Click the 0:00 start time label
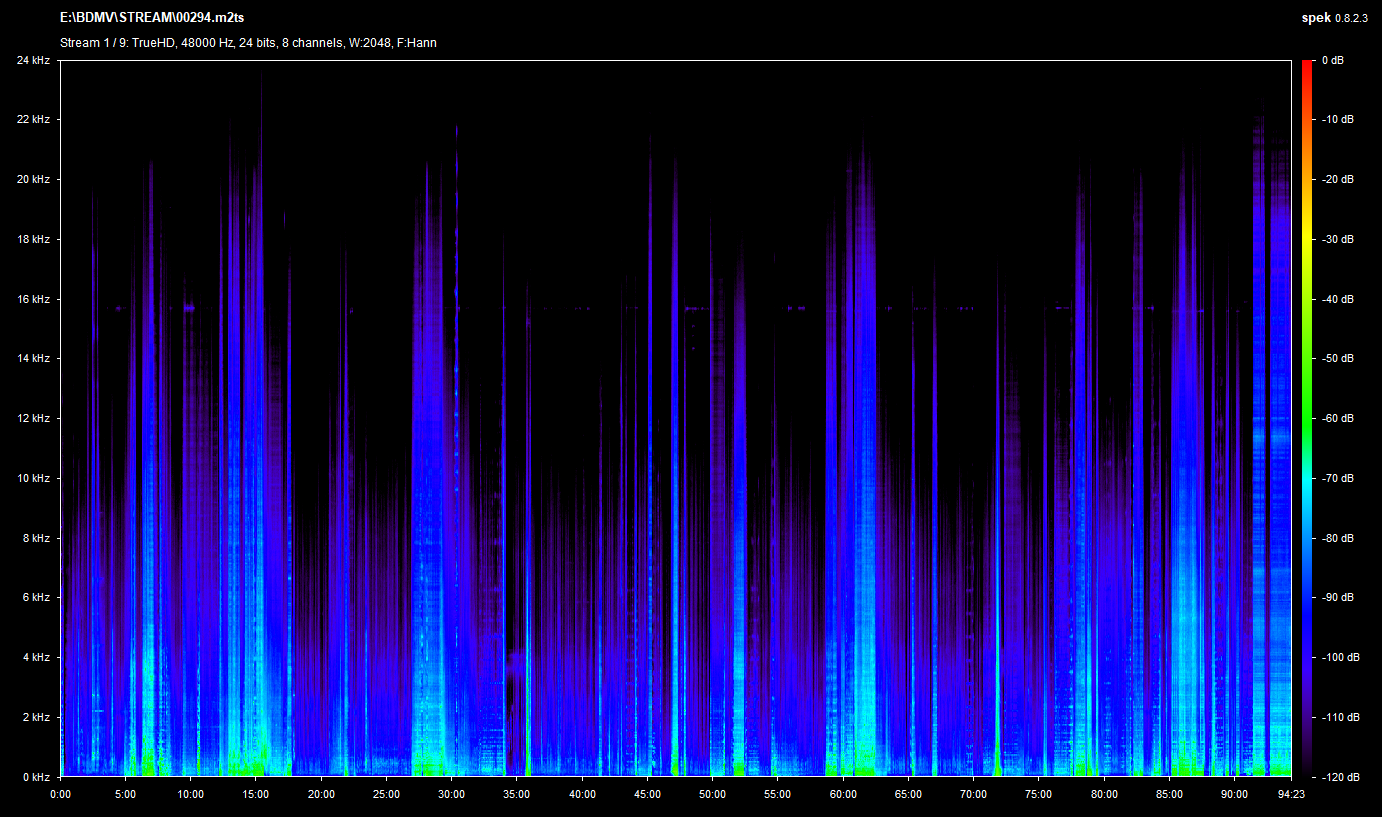This screenshot has height=817, width=1382. pyautogui.click(x=60, y=794)
